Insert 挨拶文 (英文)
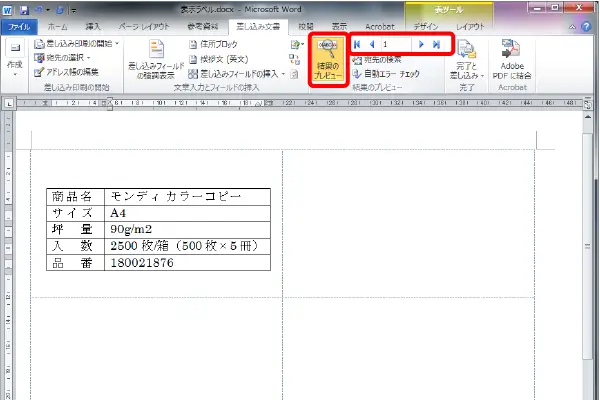 pos(219,59)
